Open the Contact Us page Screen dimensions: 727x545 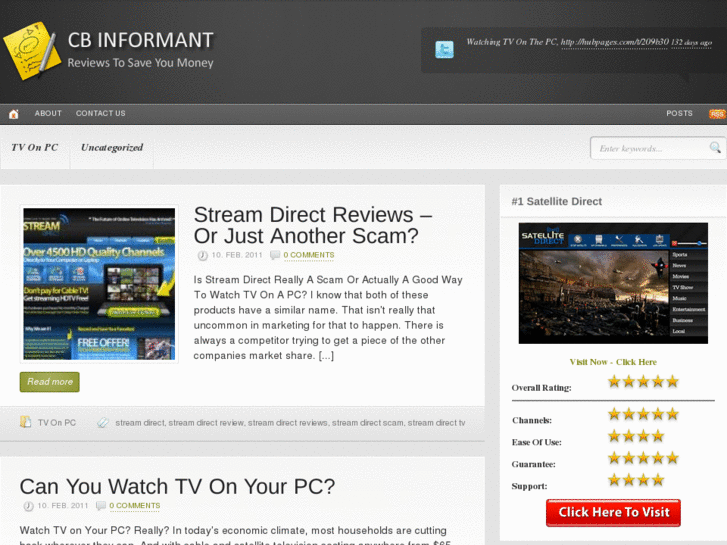(101, 114)
